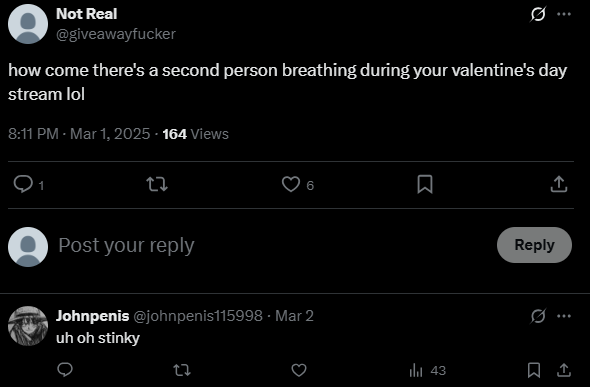Open the @giveawayfucker handle link
This screenshot has height=387, width=590.
tap(116, 34)
